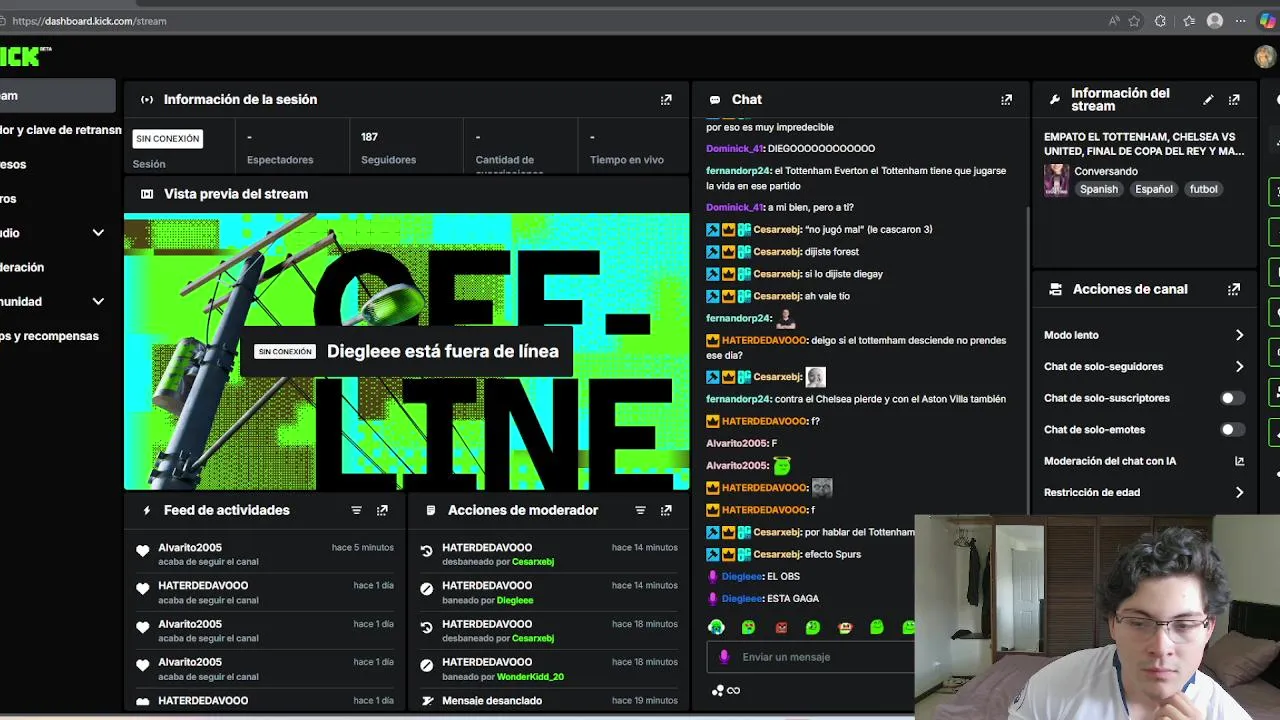Pop out the Información de la sesión panel

tap(666, 100)
